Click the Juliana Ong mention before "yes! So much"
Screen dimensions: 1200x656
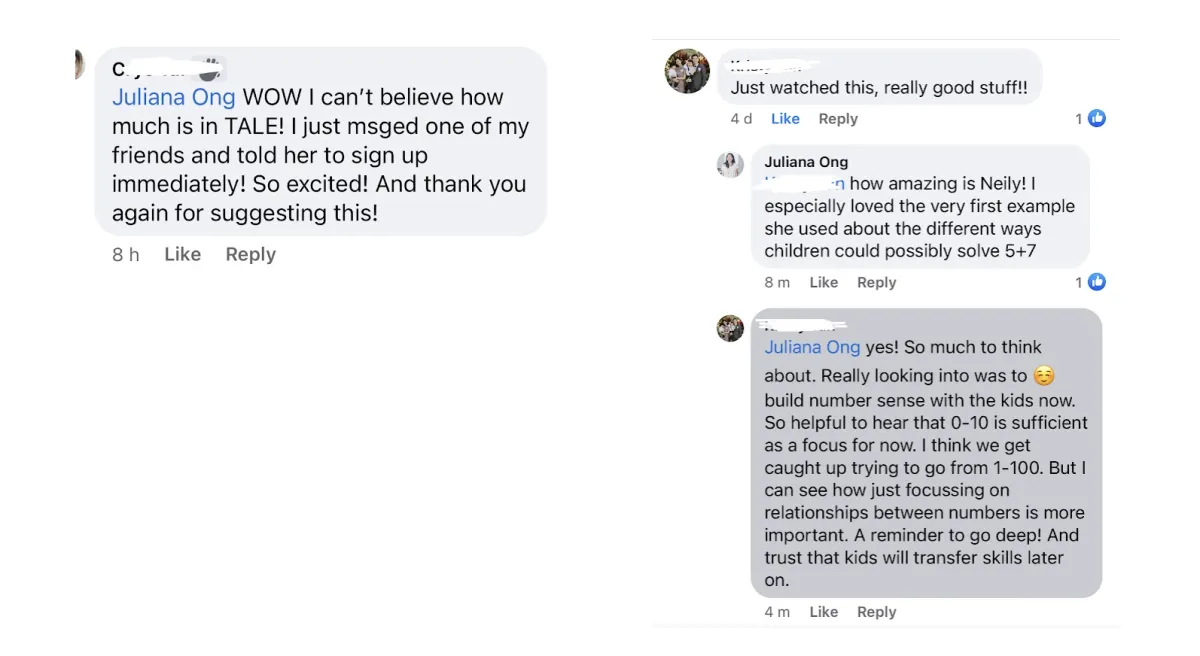(812, 347)
